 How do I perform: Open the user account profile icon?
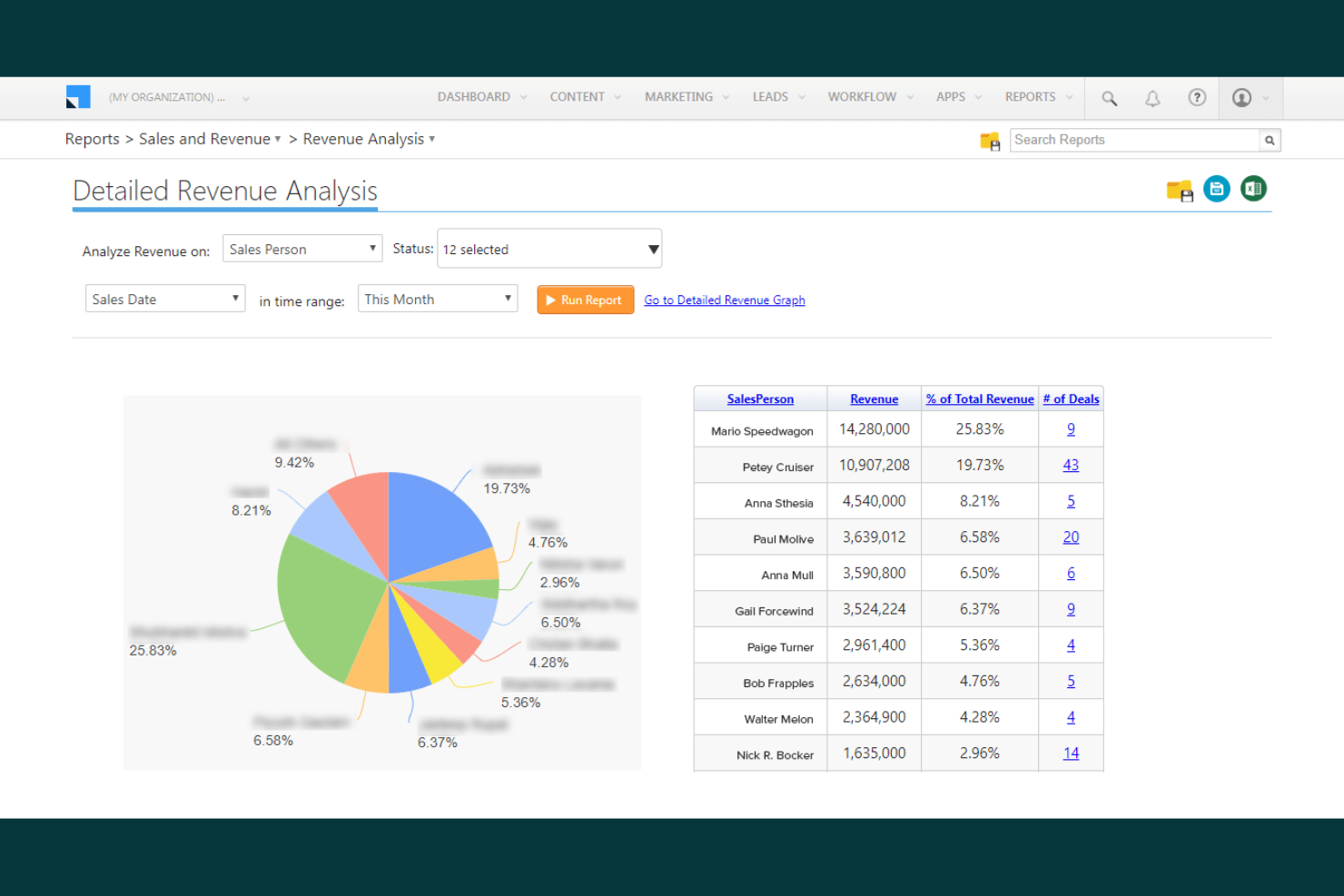pyautogui.click(x=1243, y=97)
